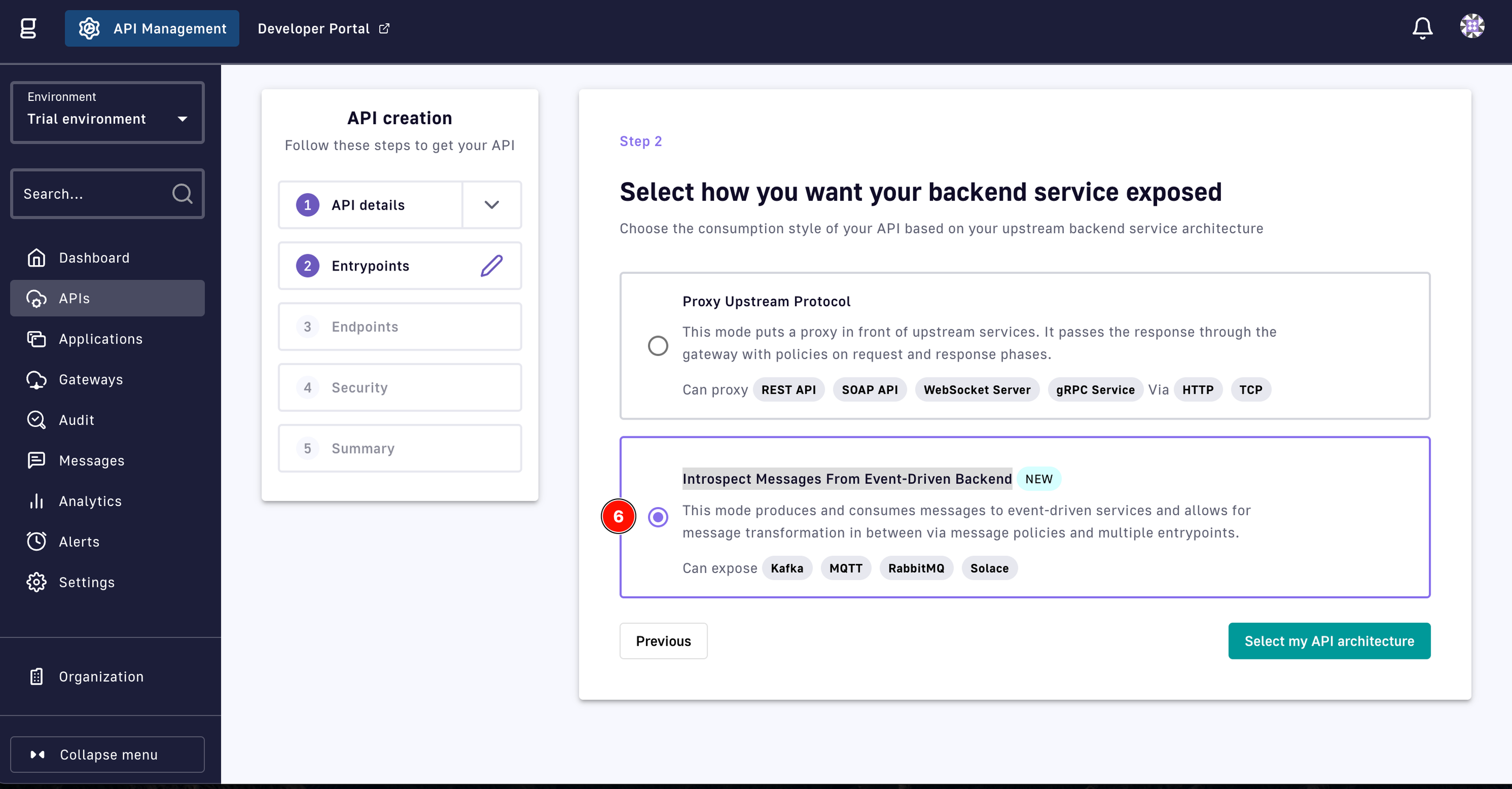Select the Proxy Upstream Protocol radio button
Viewport: 1512px width, 789px height.
pos(658,344)
